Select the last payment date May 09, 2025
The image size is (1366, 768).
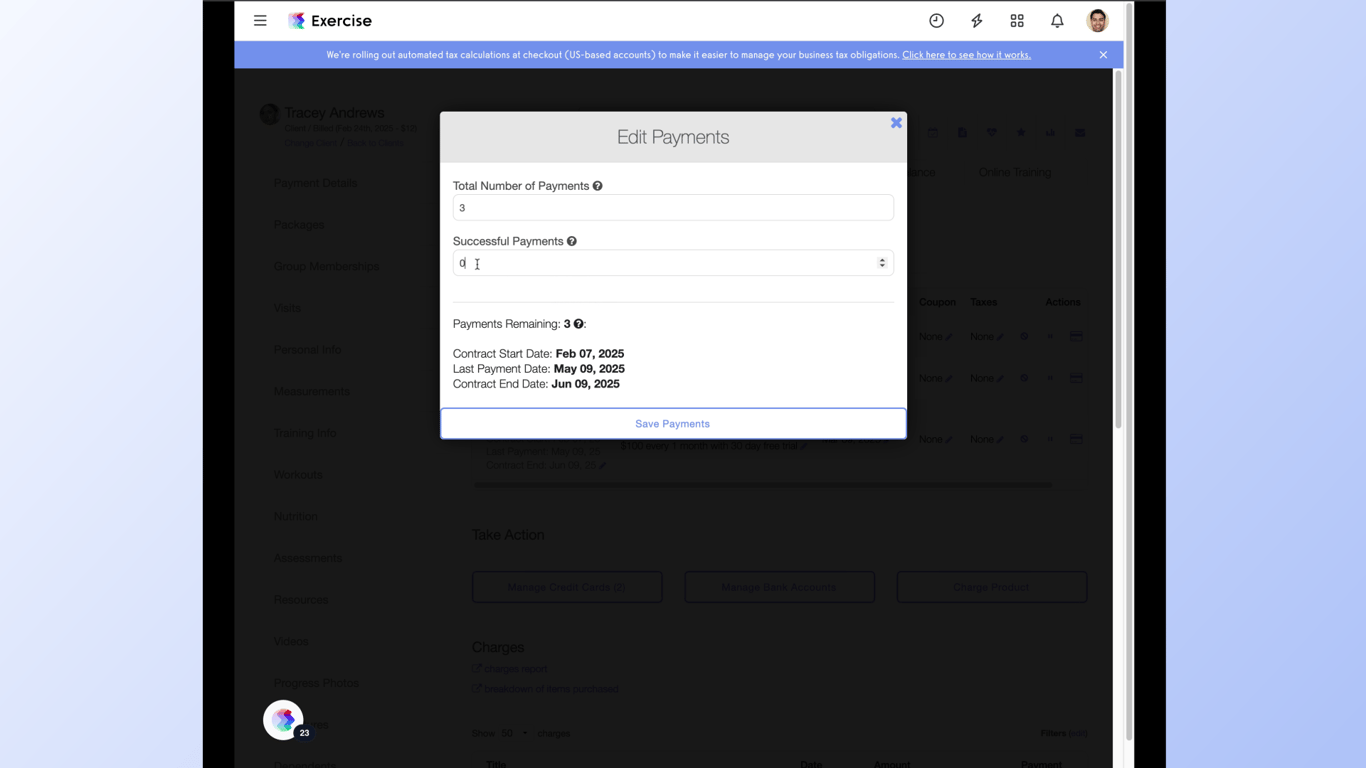pyautogui.click(x=589, y=369)
